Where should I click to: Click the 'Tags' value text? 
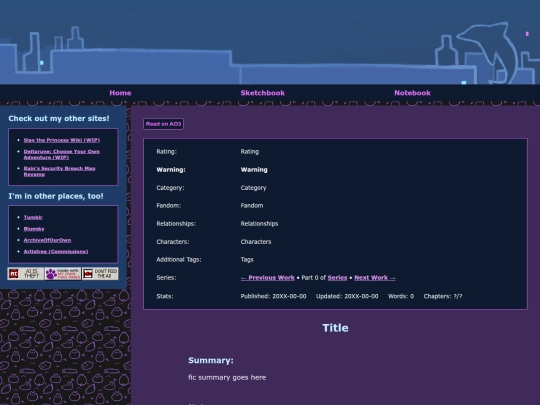[247, 260]
